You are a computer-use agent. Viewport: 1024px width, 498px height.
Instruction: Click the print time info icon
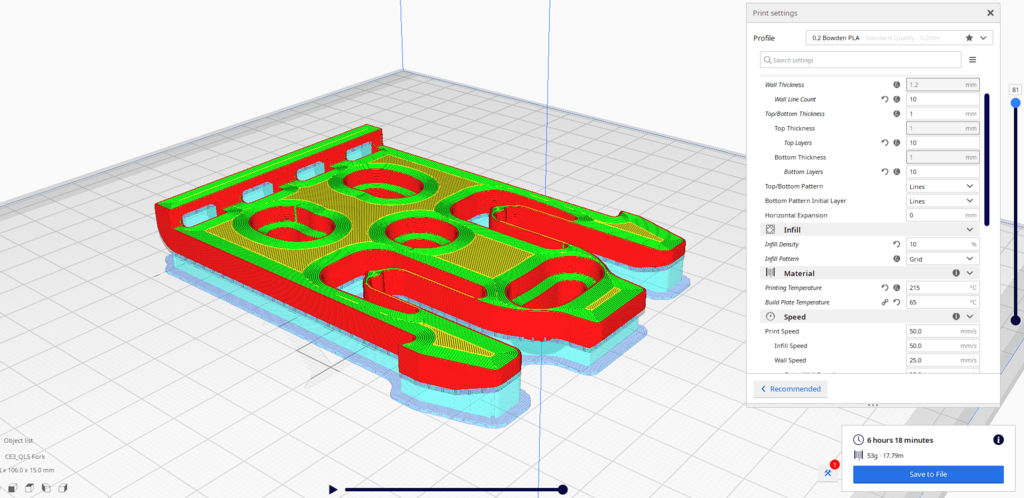[998, 440]
